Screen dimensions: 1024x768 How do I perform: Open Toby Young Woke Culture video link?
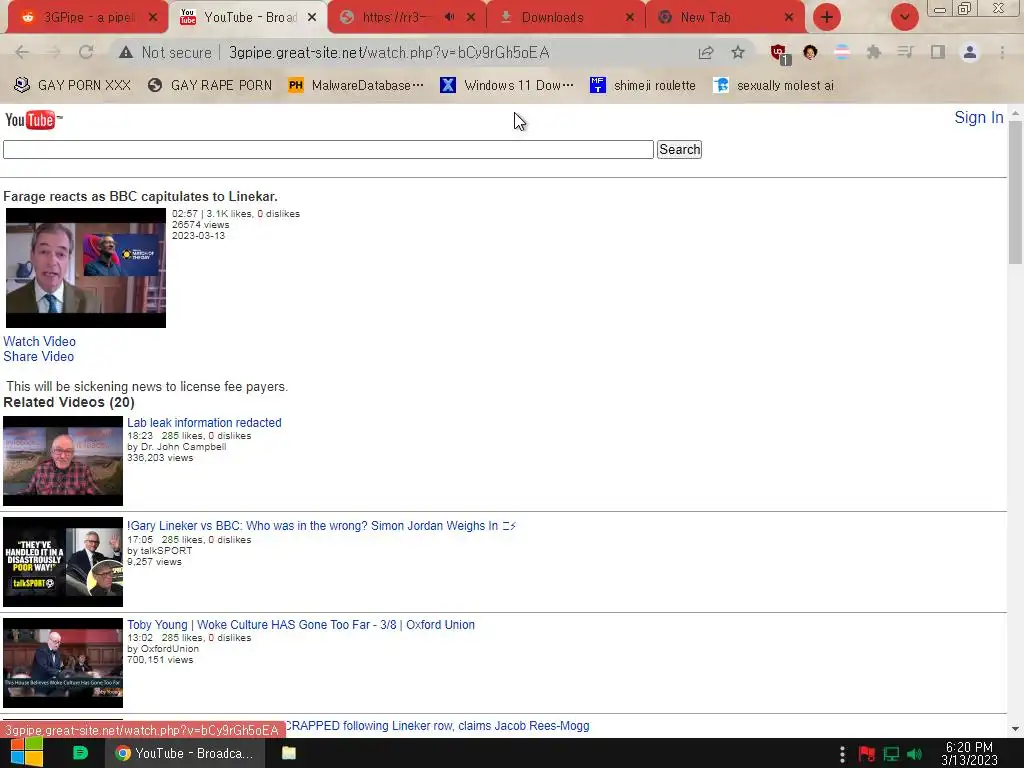point(301,625)
